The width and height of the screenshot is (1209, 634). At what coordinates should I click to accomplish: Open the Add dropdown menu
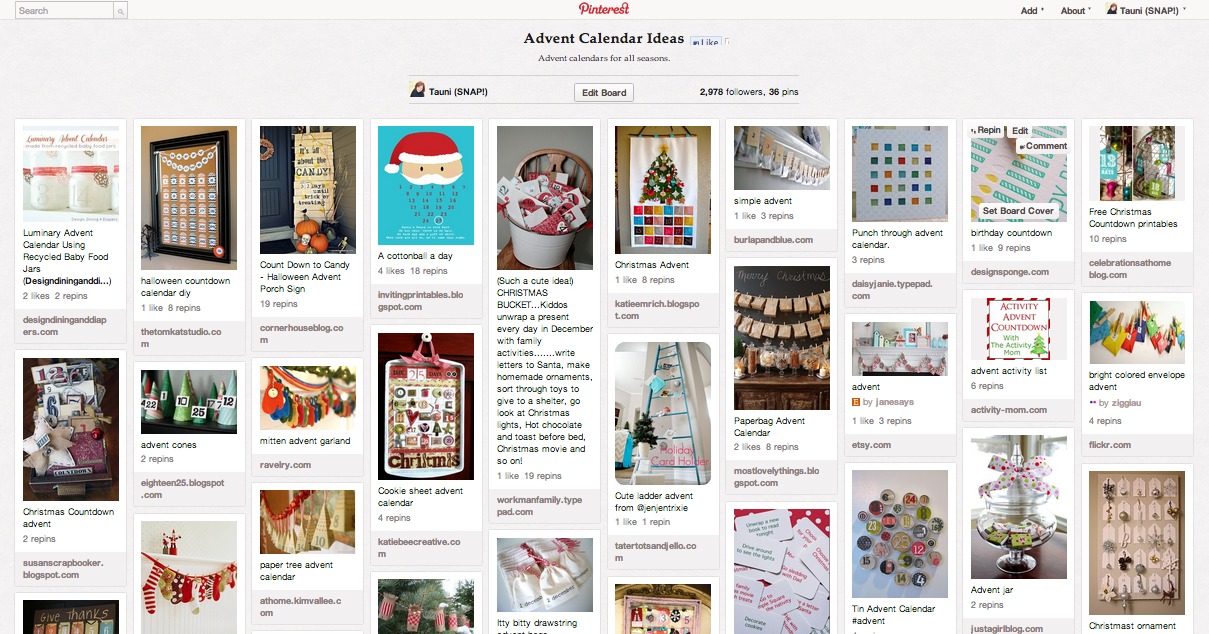coord(1032,10)
